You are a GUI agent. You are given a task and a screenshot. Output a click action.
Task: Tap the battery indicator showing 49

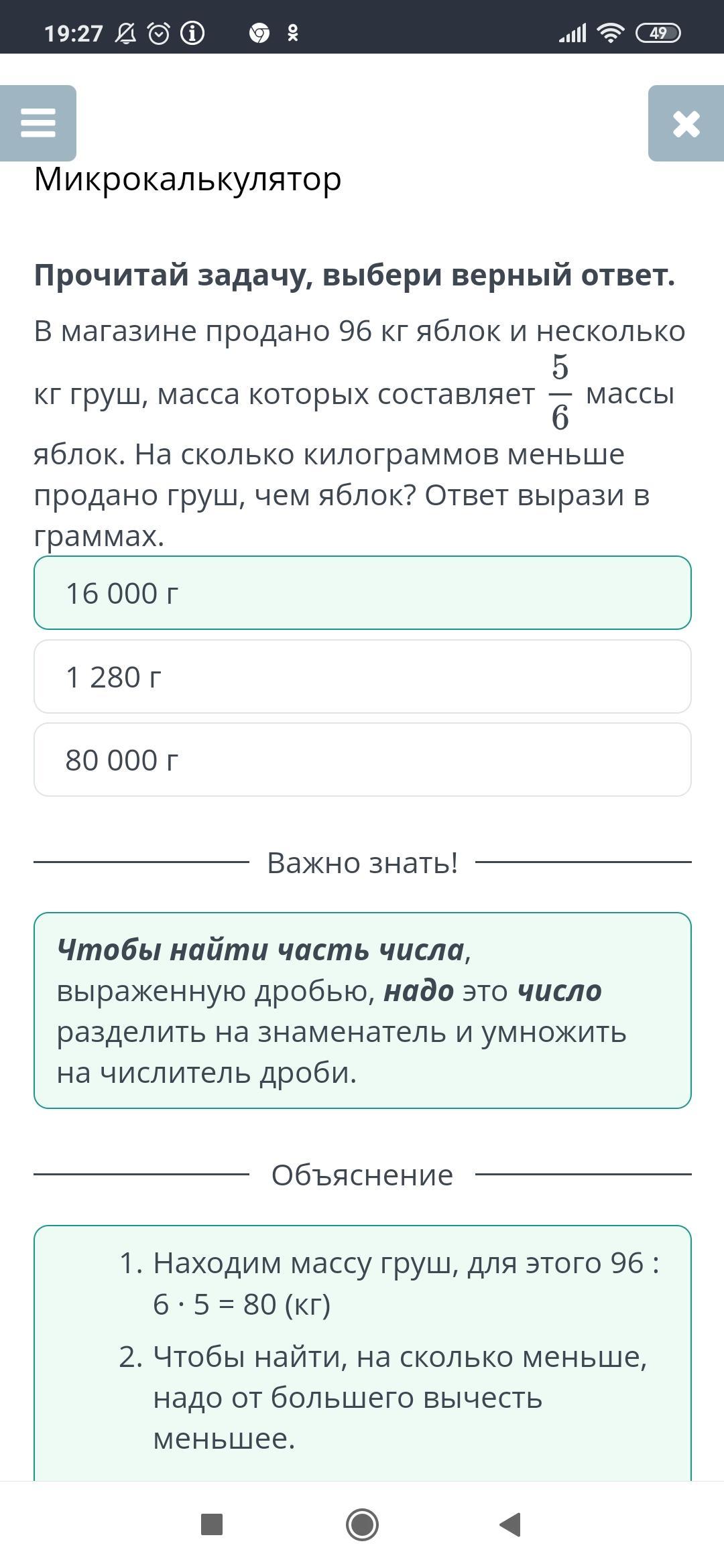[658, 33]
